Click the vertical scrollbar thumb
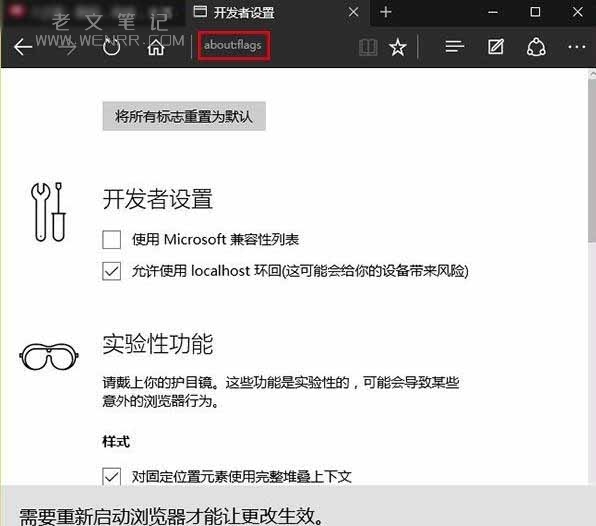 click(x=592, y=160)
